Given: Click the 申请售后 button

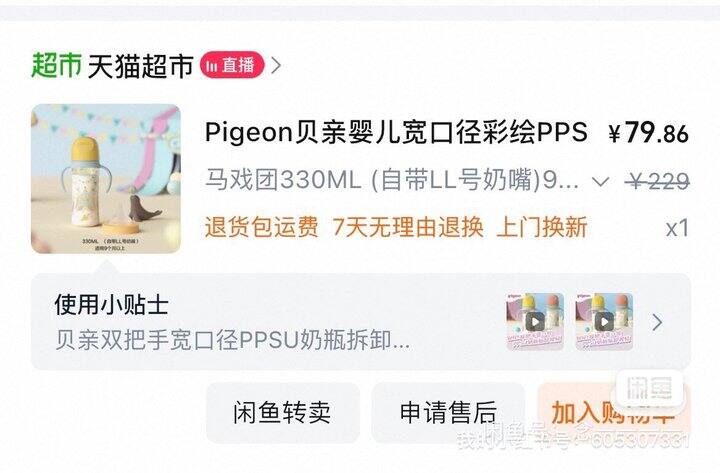Looking at the screenshot, I should (x=448, y=412).
